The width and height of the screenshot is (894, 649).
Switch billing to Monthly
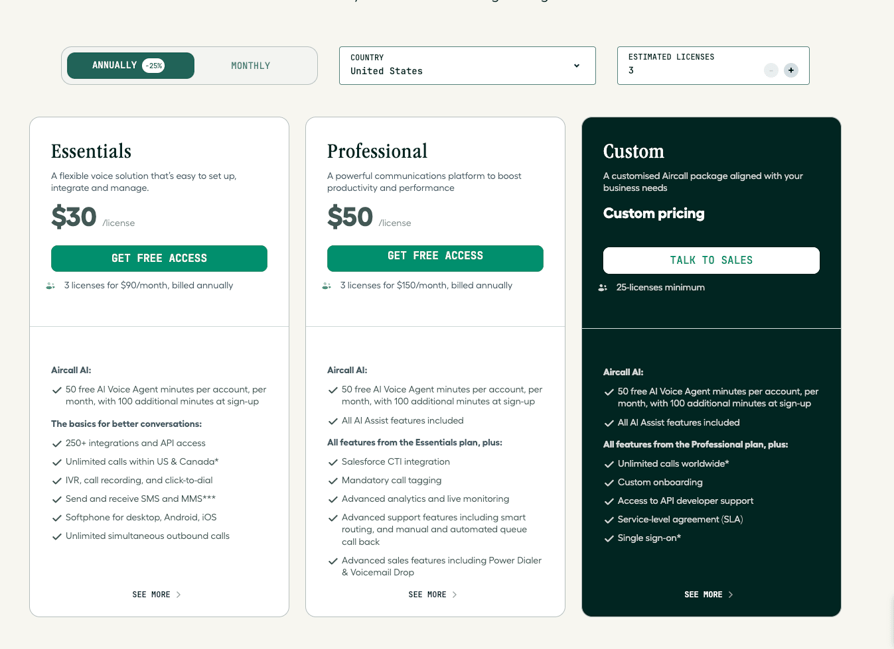(250, 66)
